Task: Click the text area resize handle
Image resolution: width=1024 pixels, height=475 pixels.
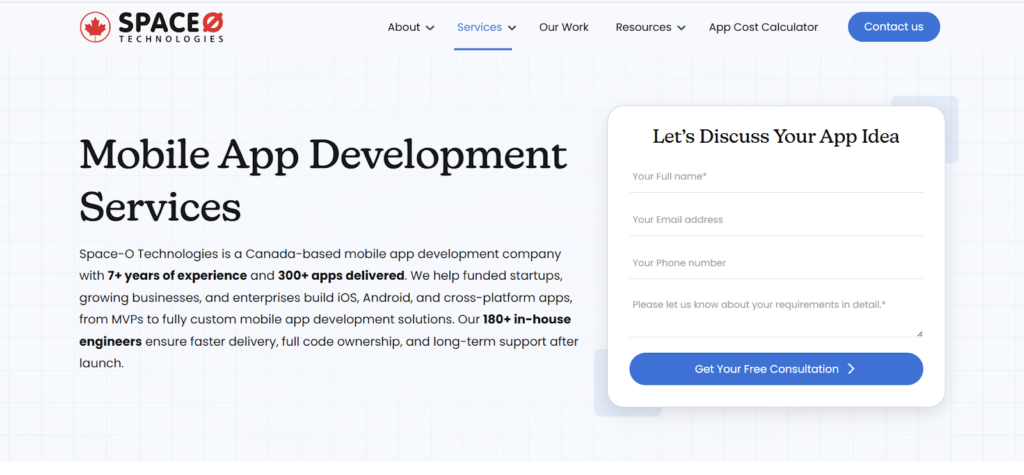Action: point(919,333)
